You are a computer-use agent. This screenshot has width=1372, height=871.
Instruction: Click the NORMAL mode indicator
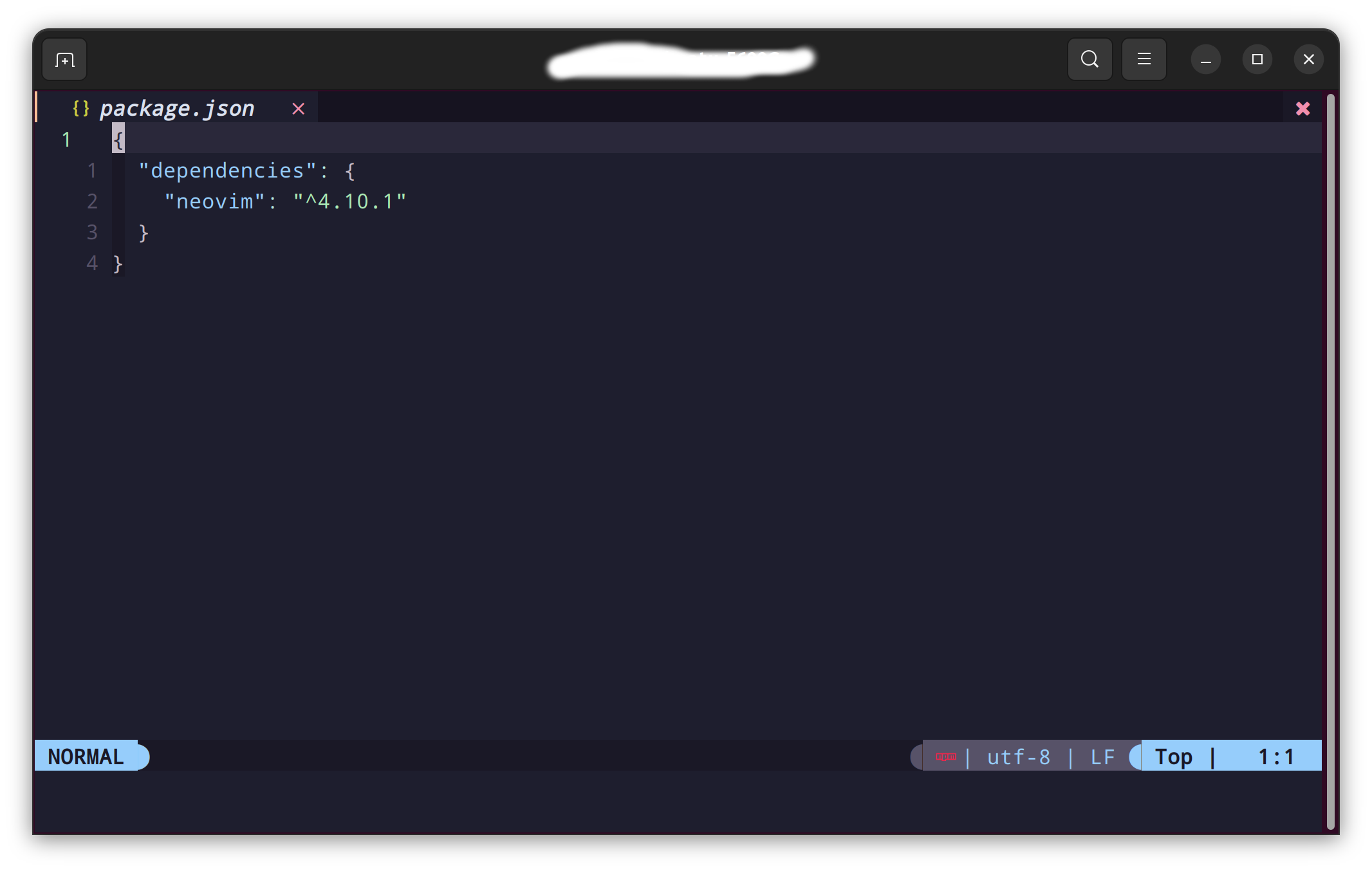tap(87, 756)
